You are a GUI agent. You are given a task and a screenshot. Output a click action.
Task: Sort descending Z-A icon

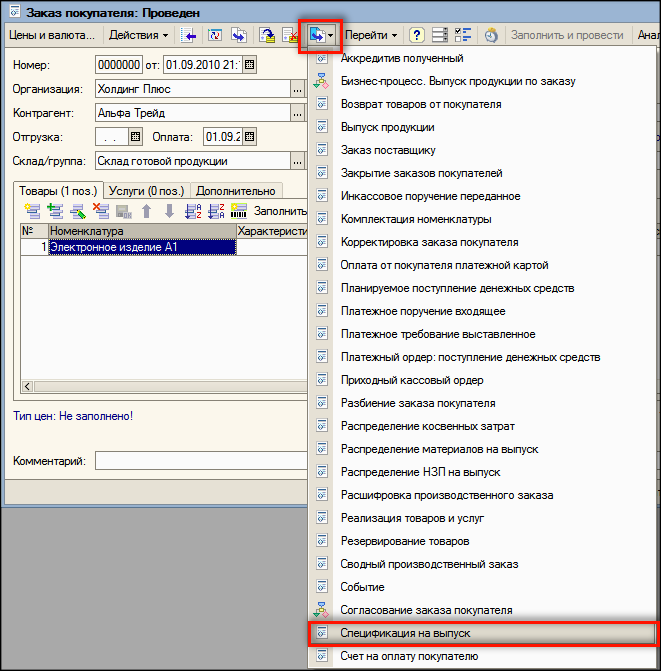point(216,211)
